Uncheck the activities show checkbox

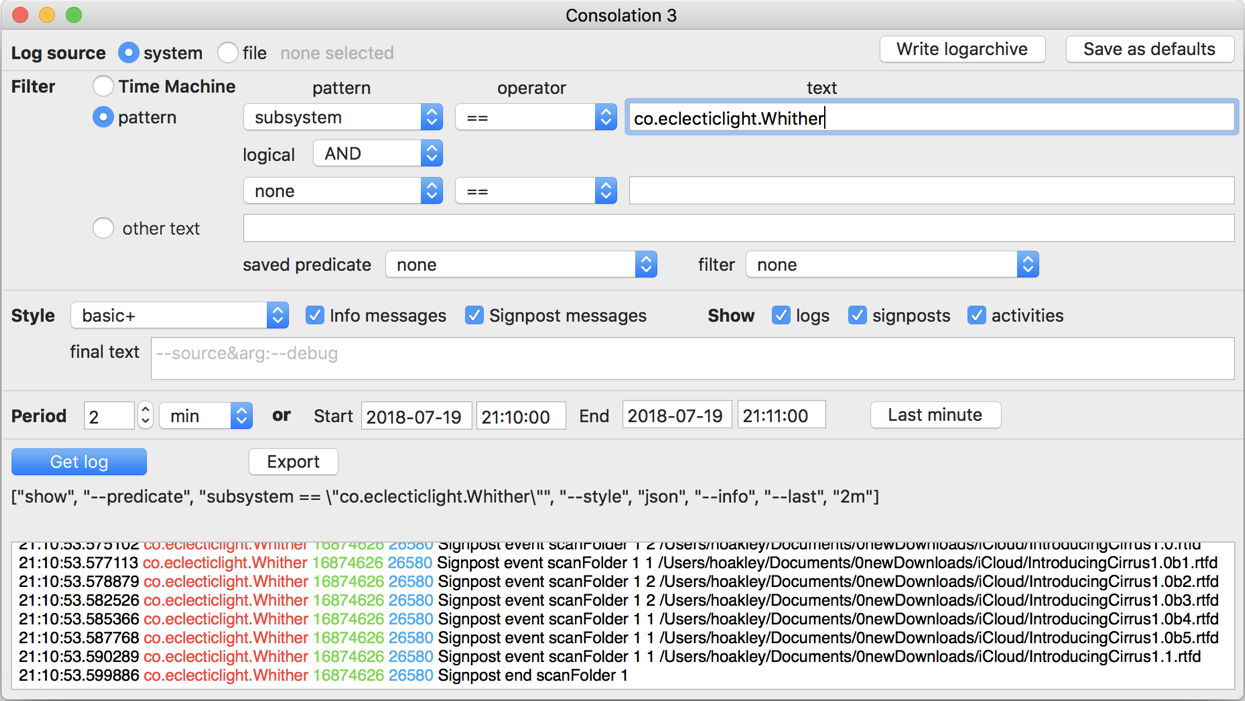point(977,315)
